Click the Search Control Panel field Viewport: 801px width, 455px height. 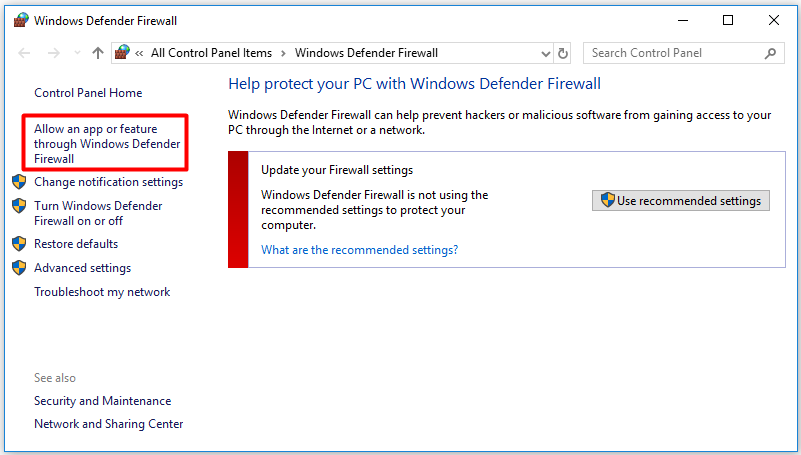tap(673, 53)
